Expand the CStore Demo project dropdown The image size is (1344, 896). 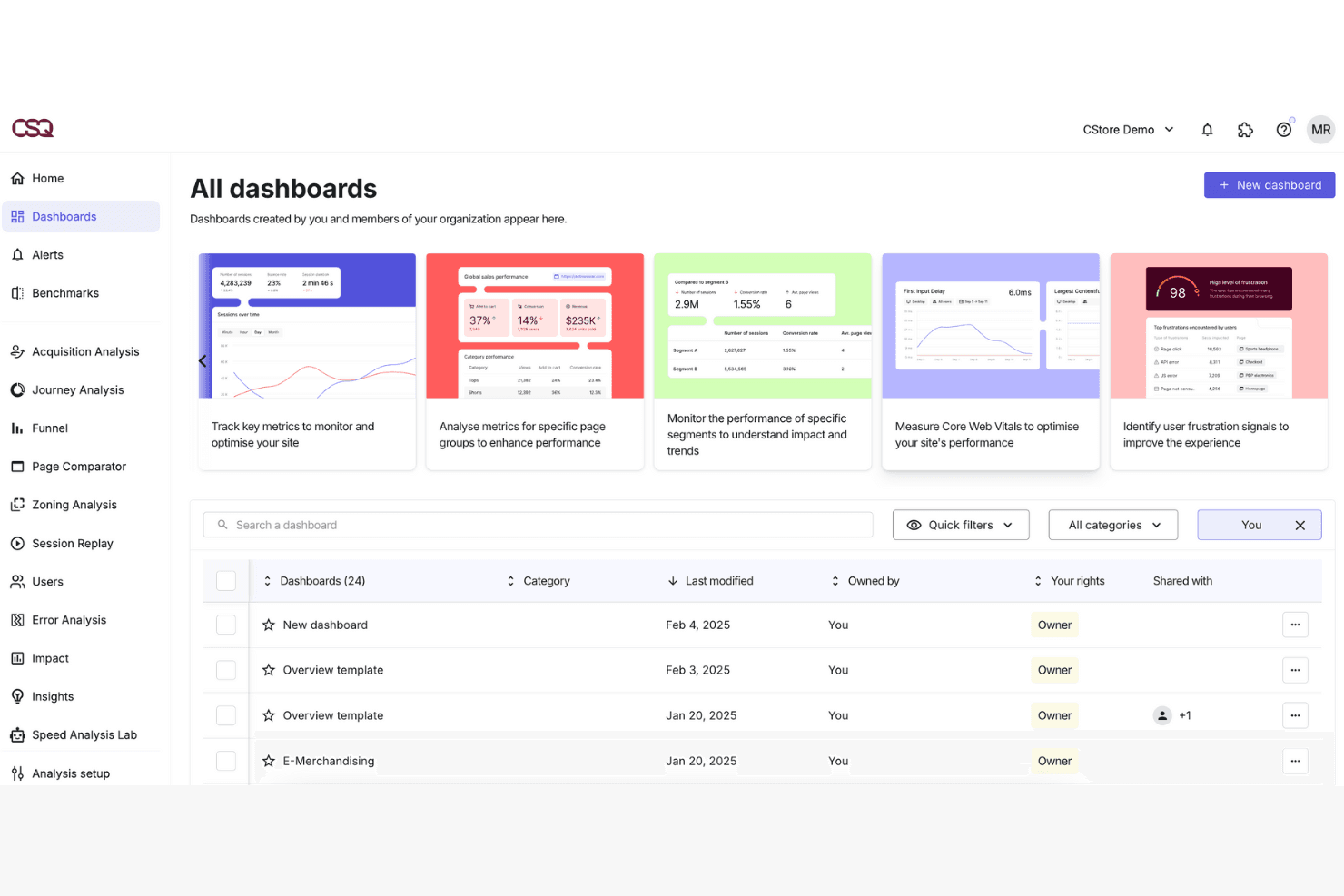coord(1128,130)
